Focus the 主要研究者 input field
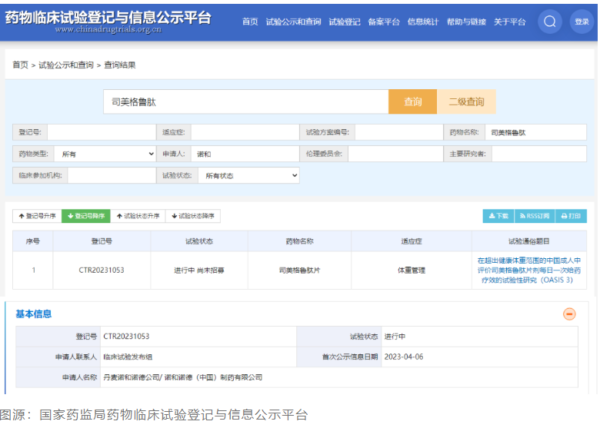 539,154
